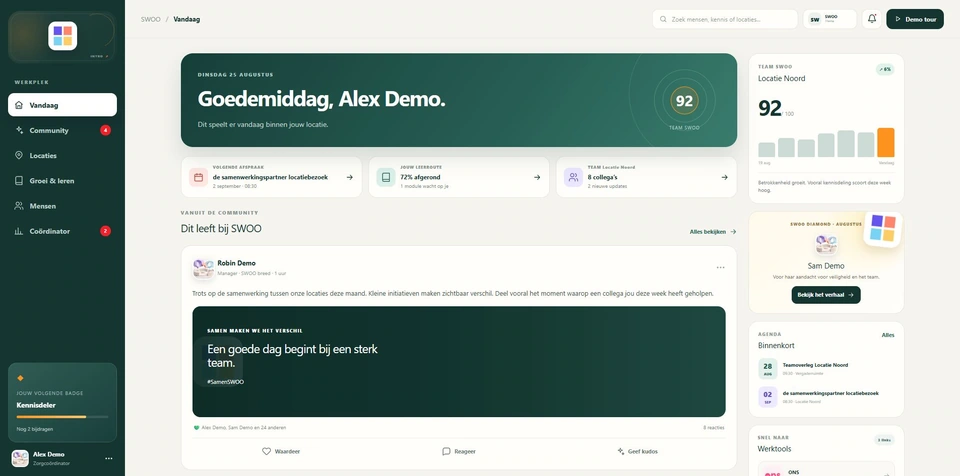Click the 28 AUG date badge
Image resolution: width=960 pixels, height=476 pixels.
click(x=768, y=369)
